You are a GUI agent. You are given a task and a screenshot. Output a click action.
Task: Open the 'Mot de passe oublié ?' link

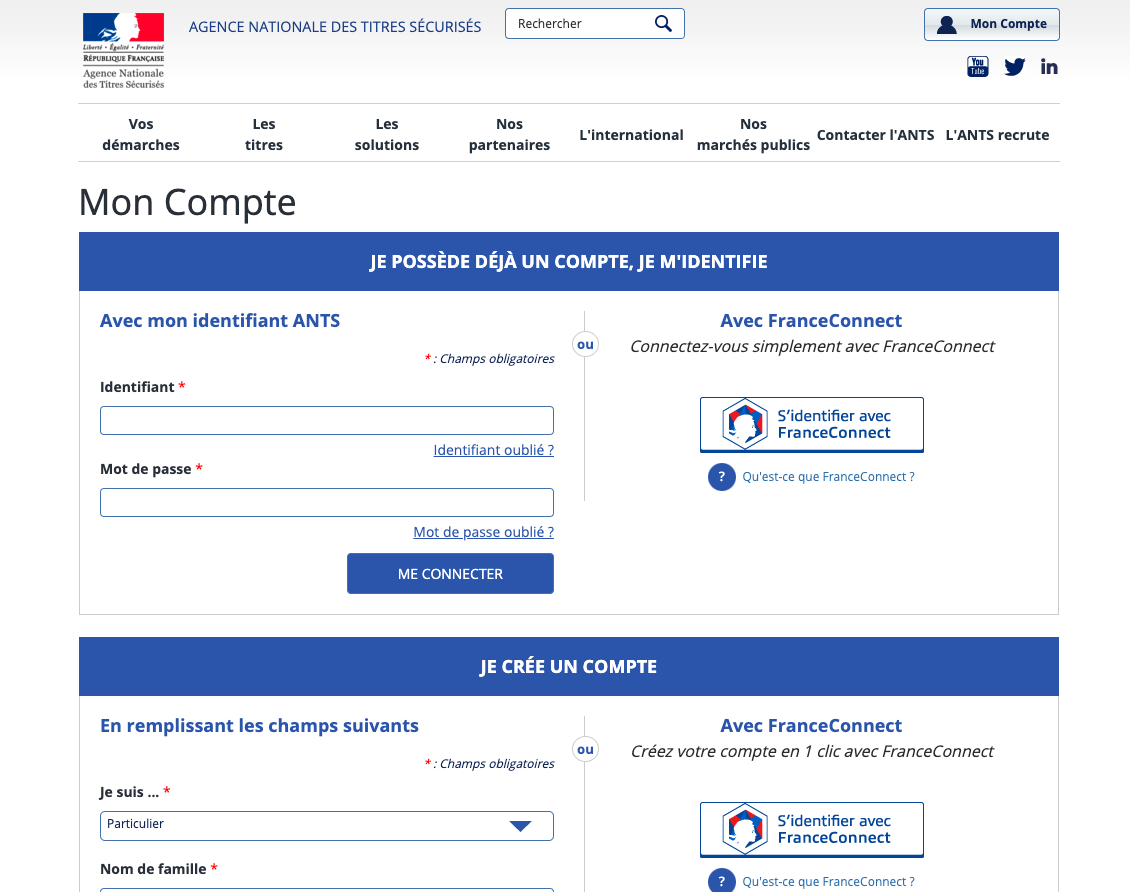click(483, 531)
